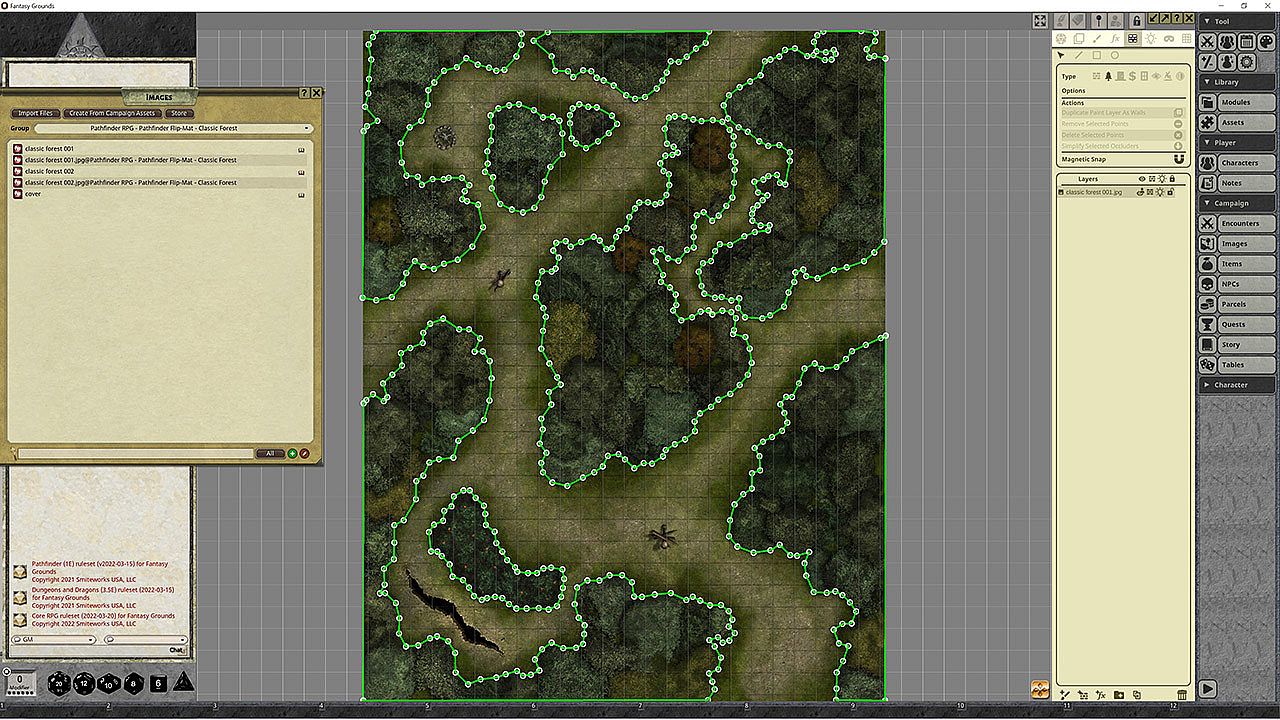Roll the d6 die
The image size is (1280, 720).
point(158,684)
